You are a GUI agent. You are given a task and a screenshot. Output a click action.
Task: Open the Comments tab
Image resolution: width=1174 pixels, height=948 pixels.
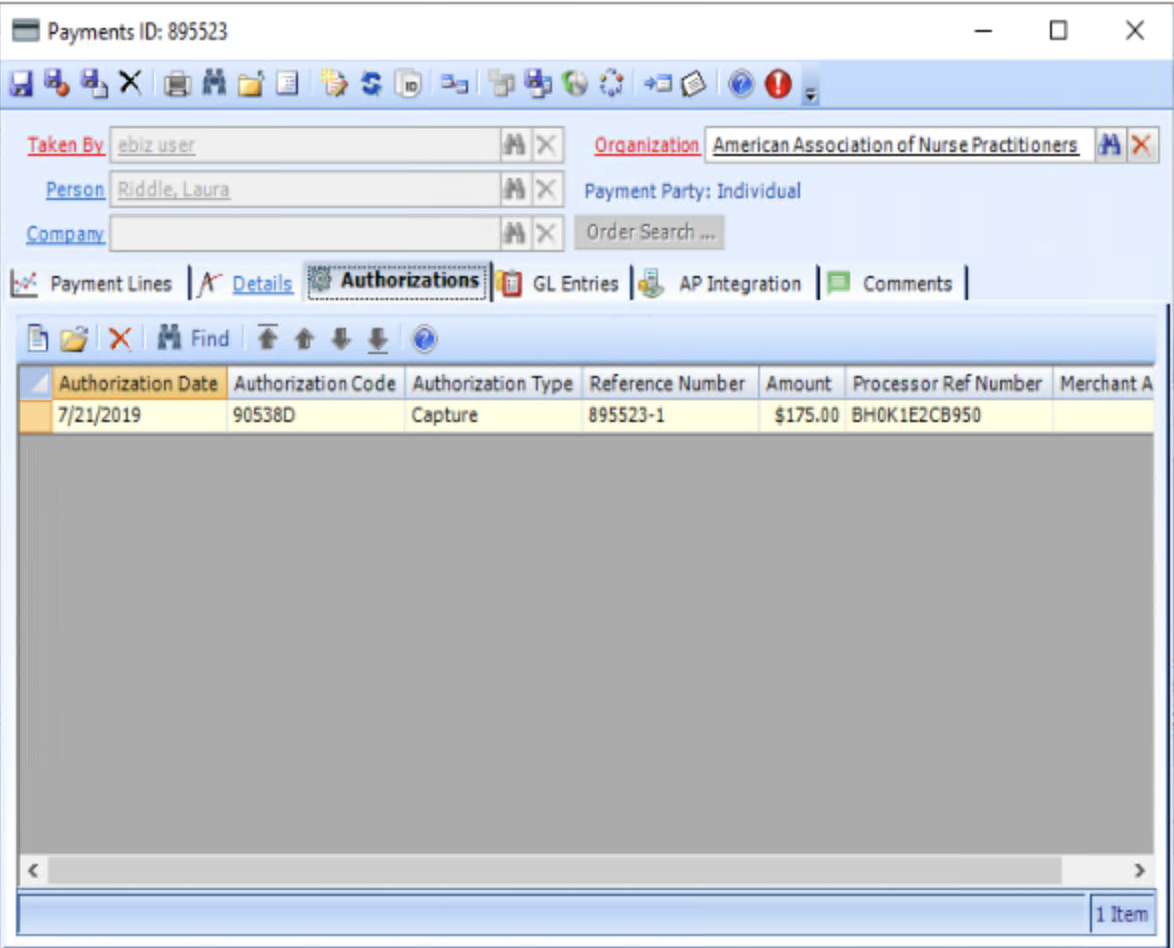906,283
